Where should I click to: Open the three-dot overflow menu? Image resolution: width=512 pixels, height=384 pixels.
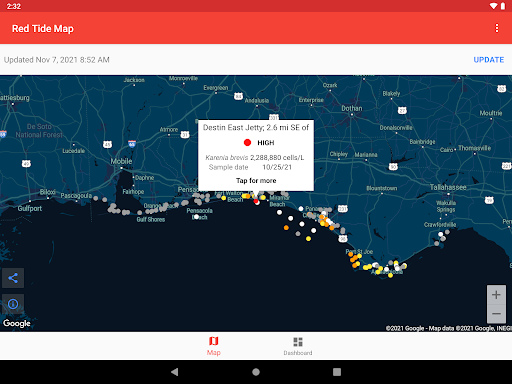pos(497,28)
